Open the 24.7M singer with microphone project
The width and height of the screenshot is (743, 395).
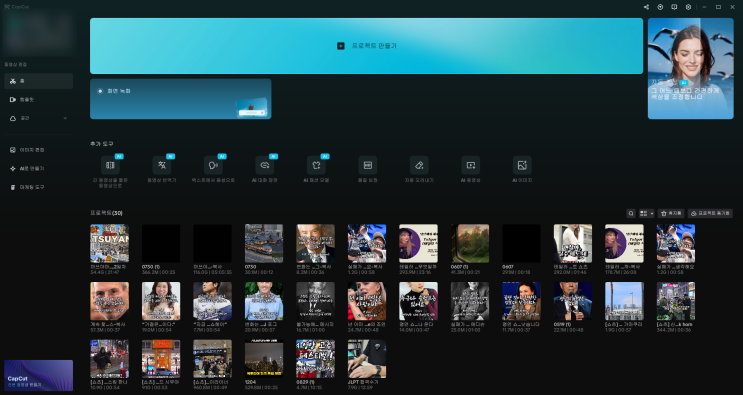[x=367, y=301]
